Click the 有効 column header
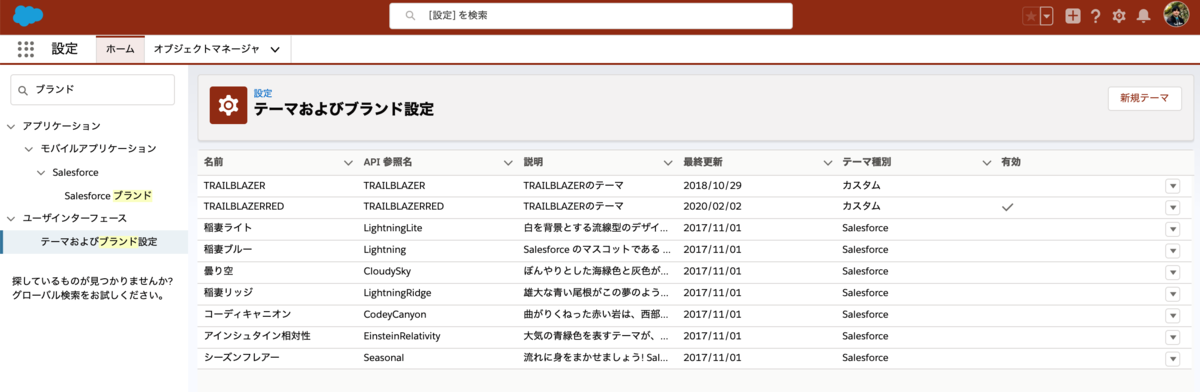The height and width of the screenshot is (392, 1200). click(1011, 162)
